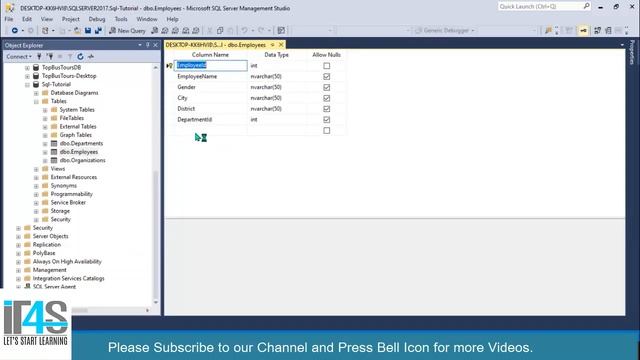
Task: Open the Edit menu
Action: point(27,19)
